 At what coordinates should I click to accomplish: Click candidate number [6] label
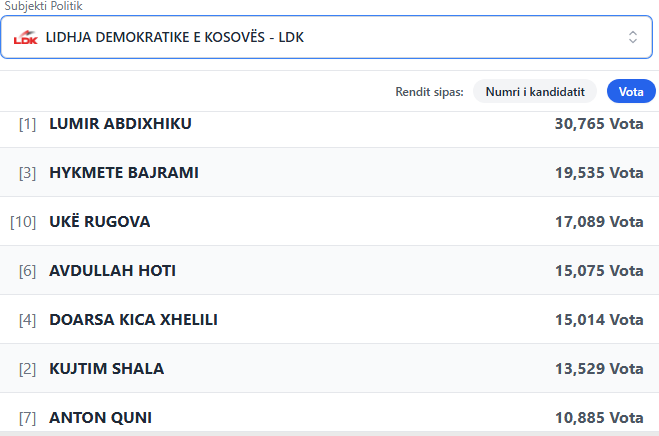pyautogui.click(x=27, y=271)
